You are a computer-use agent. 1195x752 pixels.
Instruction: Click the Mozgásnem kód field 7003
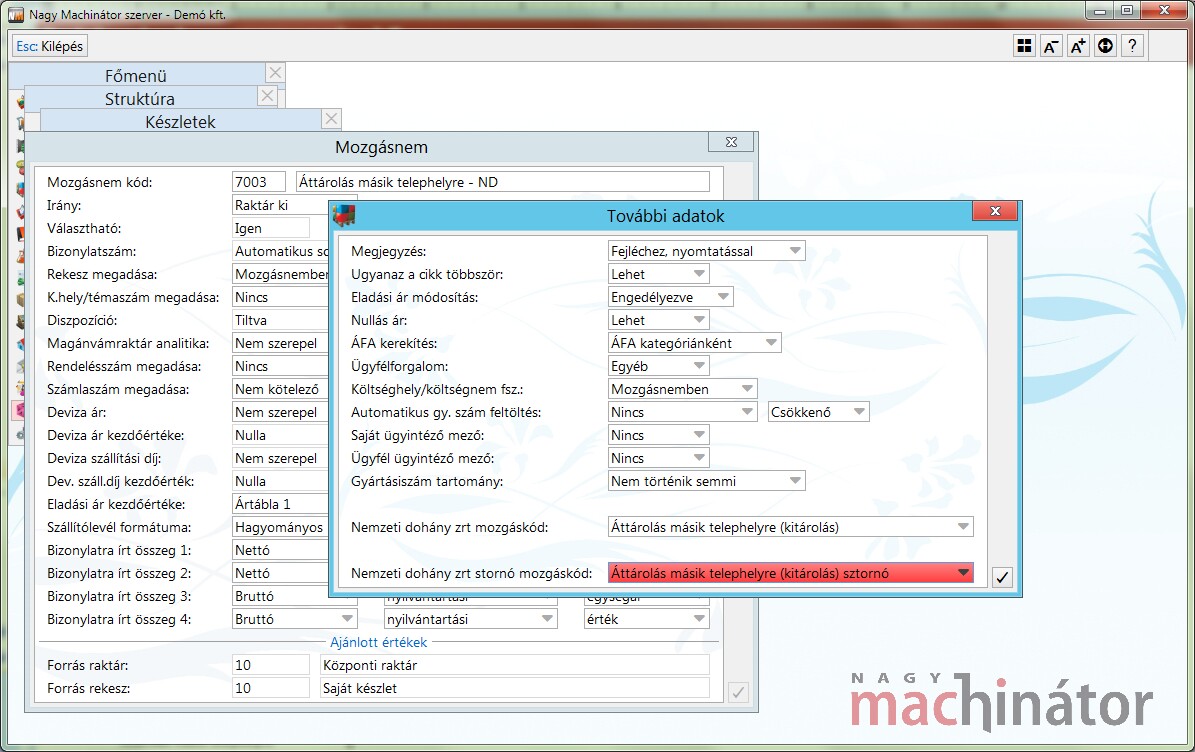point(258,182)
